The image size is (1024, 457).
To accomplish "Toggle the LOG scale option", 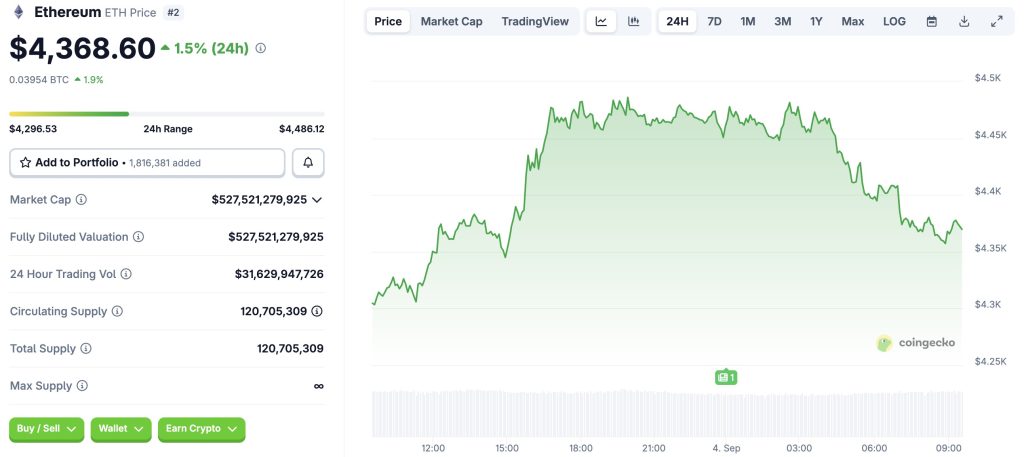I will coord(894,21).
